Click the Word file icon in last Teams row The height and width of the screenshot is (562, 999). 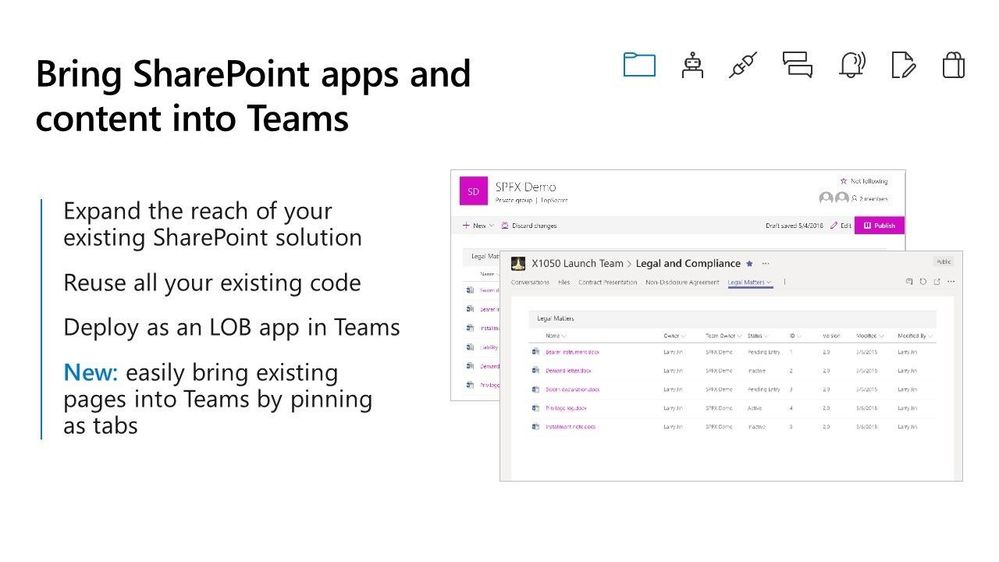pos(535,427)
